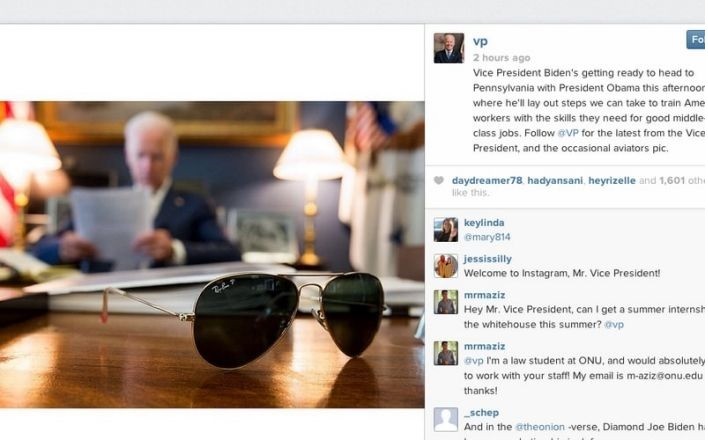View hadyansani's profile from likes
Screen dimensions: 708x440
point(555,181)
